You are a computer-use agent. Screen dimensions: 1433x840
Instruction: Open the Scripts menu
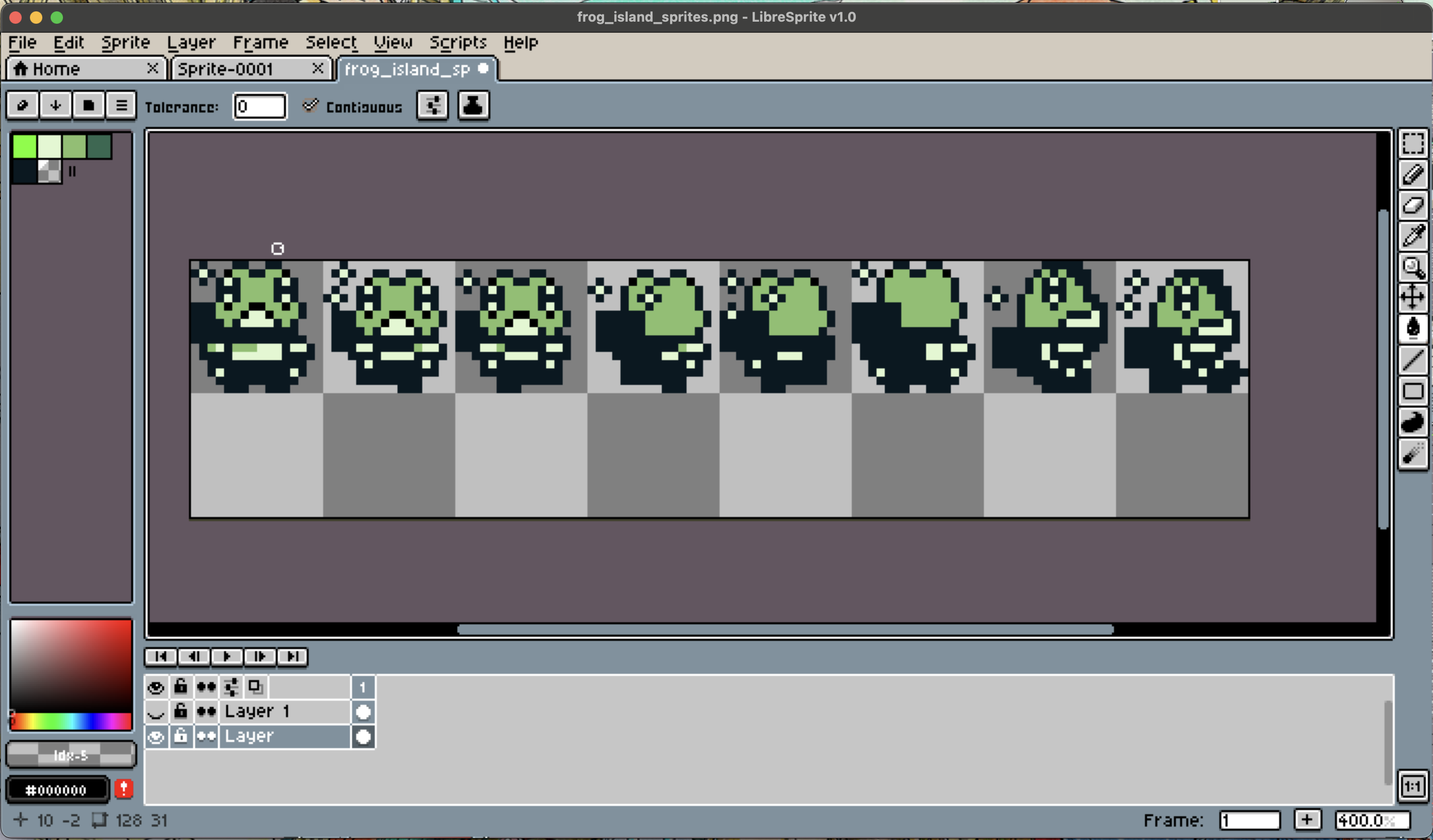pyautogui.click(x=458, y=43)
